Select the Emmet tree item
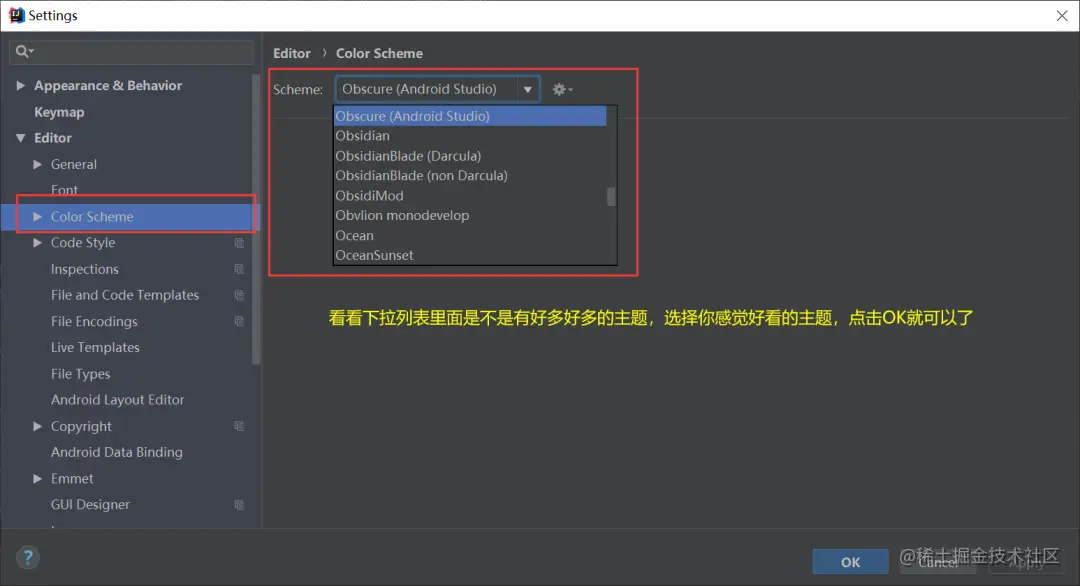The height and width of the screenshot is (586, 1080). (72, 479)
